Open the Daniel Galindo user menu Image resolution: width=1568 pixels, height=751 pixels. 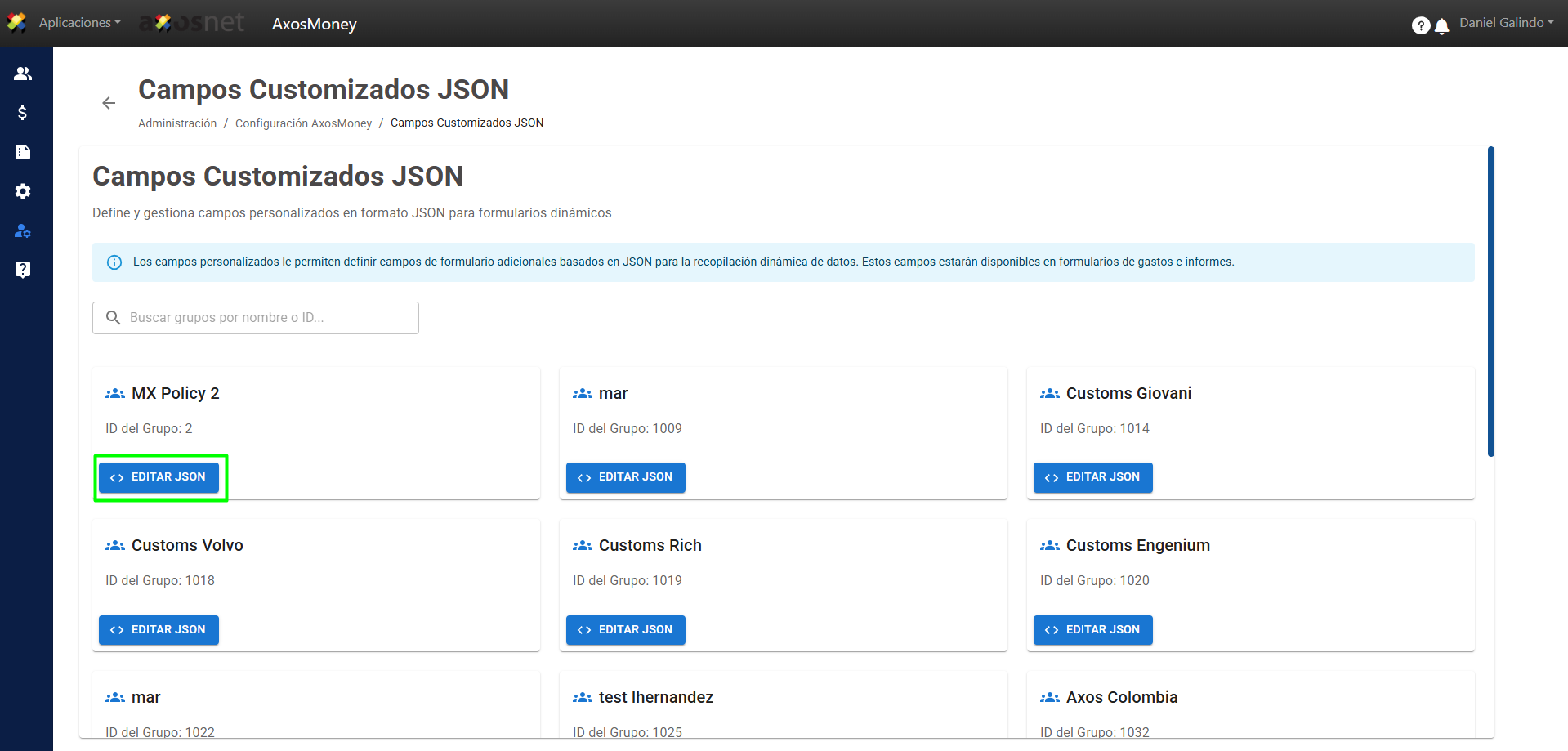coord(1506,23)
